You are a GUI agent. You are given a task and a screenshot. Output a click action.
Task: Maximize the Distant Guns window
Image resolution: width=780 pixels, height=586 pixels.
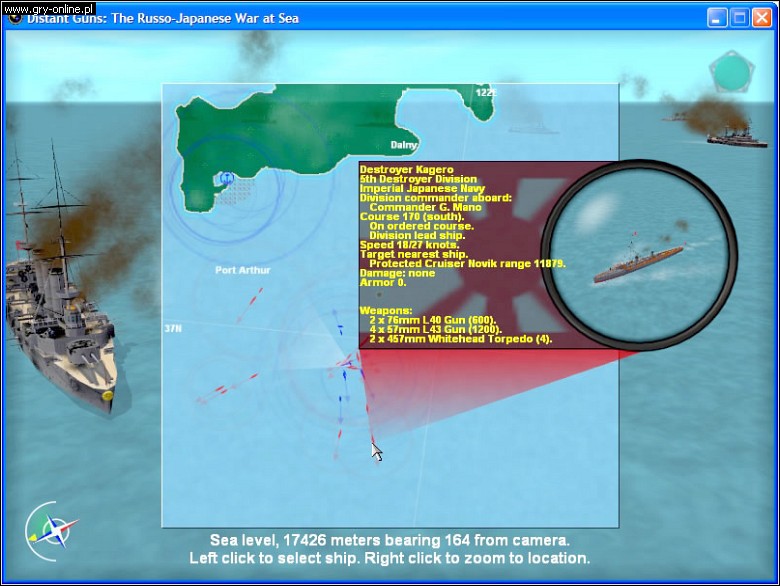(x=739, y=18)
